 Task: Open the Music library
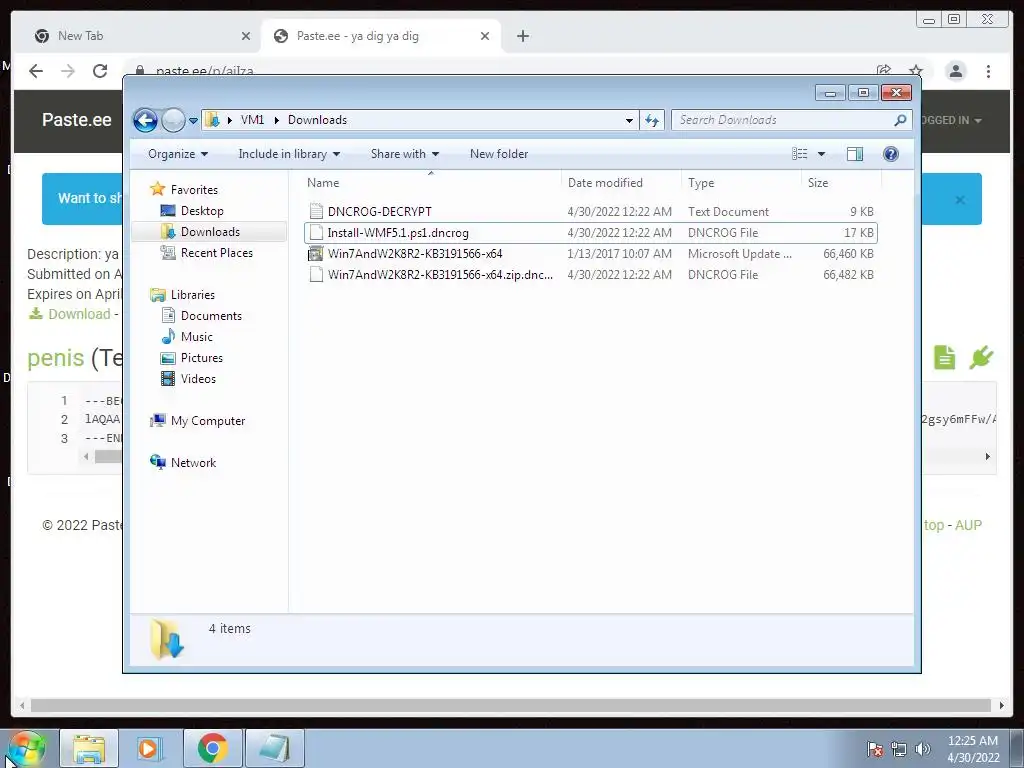(x=197, y=337)
